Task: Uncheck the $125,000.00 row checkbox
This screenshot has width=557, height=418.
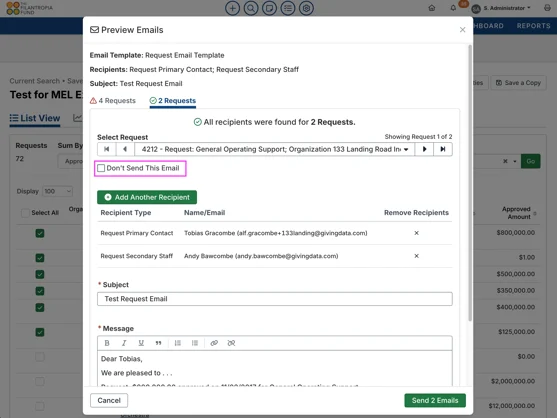Action: 40,332
